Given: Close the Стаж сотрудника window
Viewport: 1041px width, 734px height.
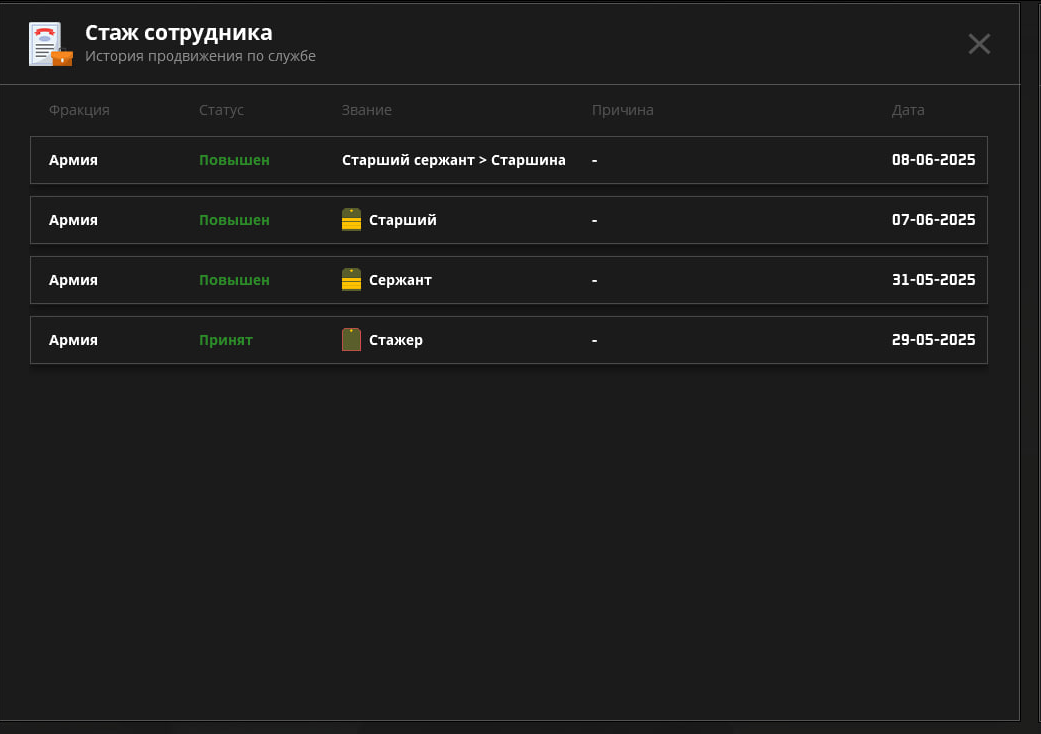Looking at the screenshot, I should [979, 44].
